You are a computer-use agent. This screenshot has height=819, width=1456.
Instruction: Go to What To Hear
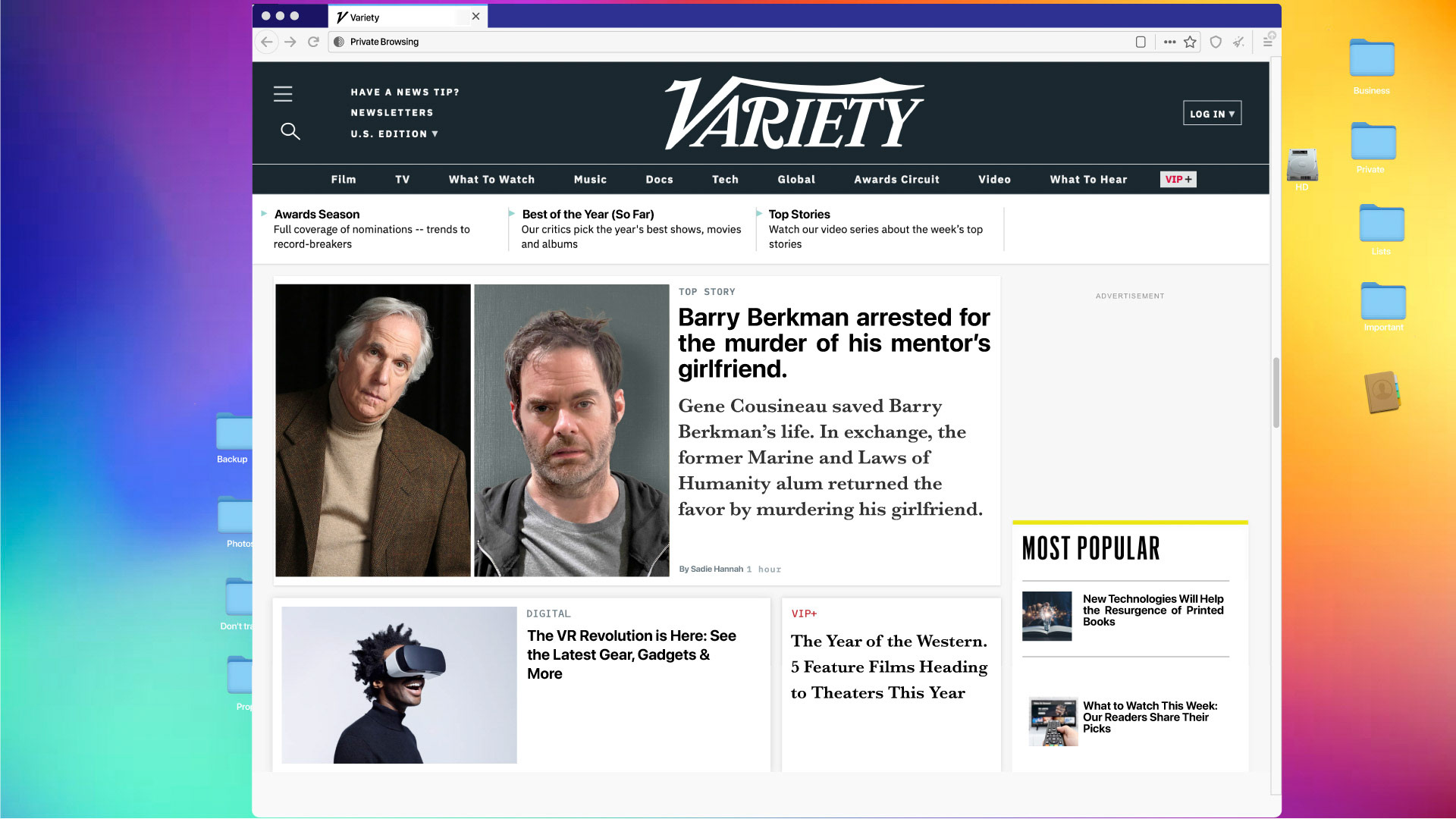pos(1088,180)
